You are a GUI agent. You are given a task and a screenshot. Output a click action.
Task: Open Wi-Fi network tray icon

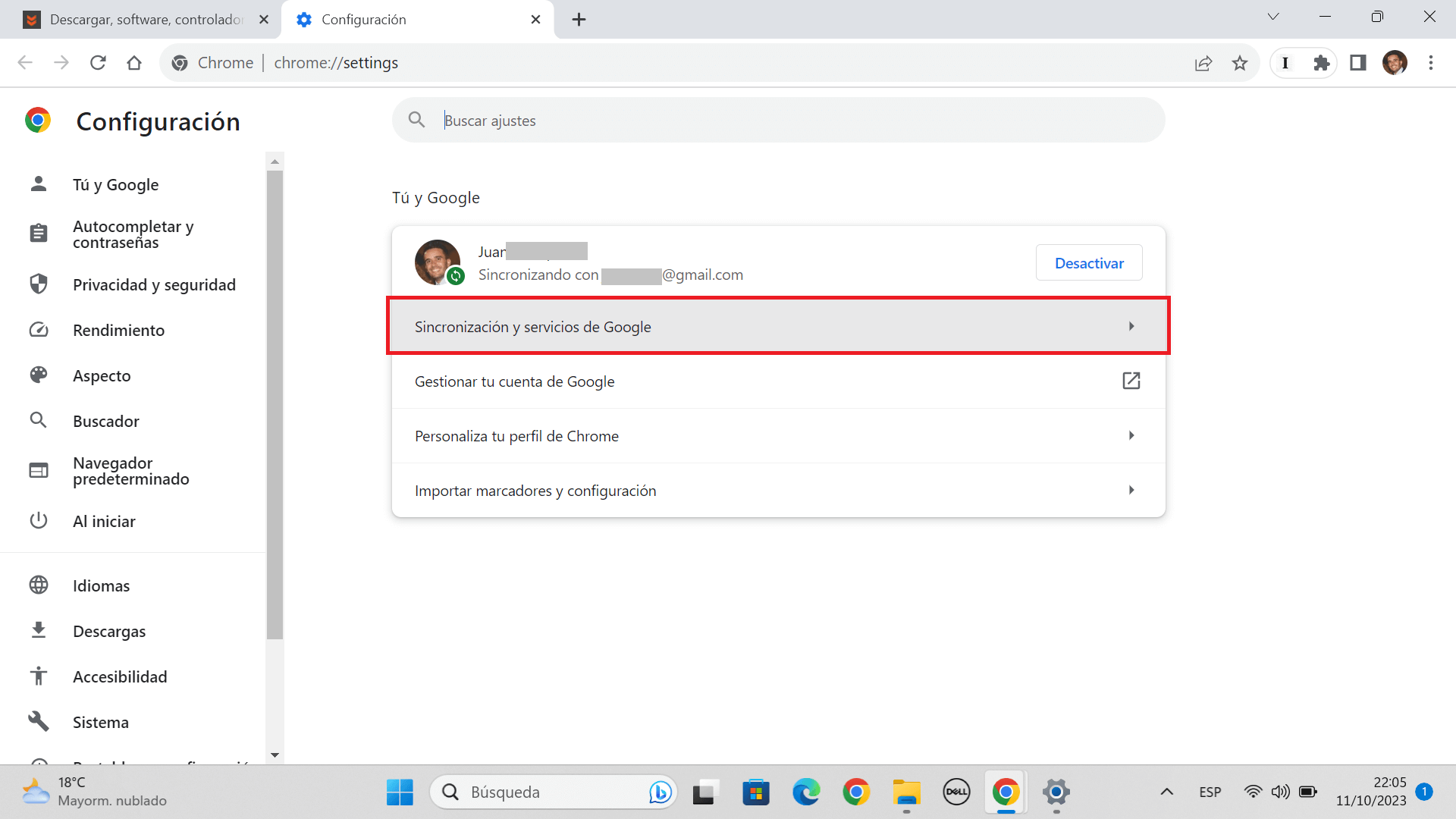(x=1253, y=792)
